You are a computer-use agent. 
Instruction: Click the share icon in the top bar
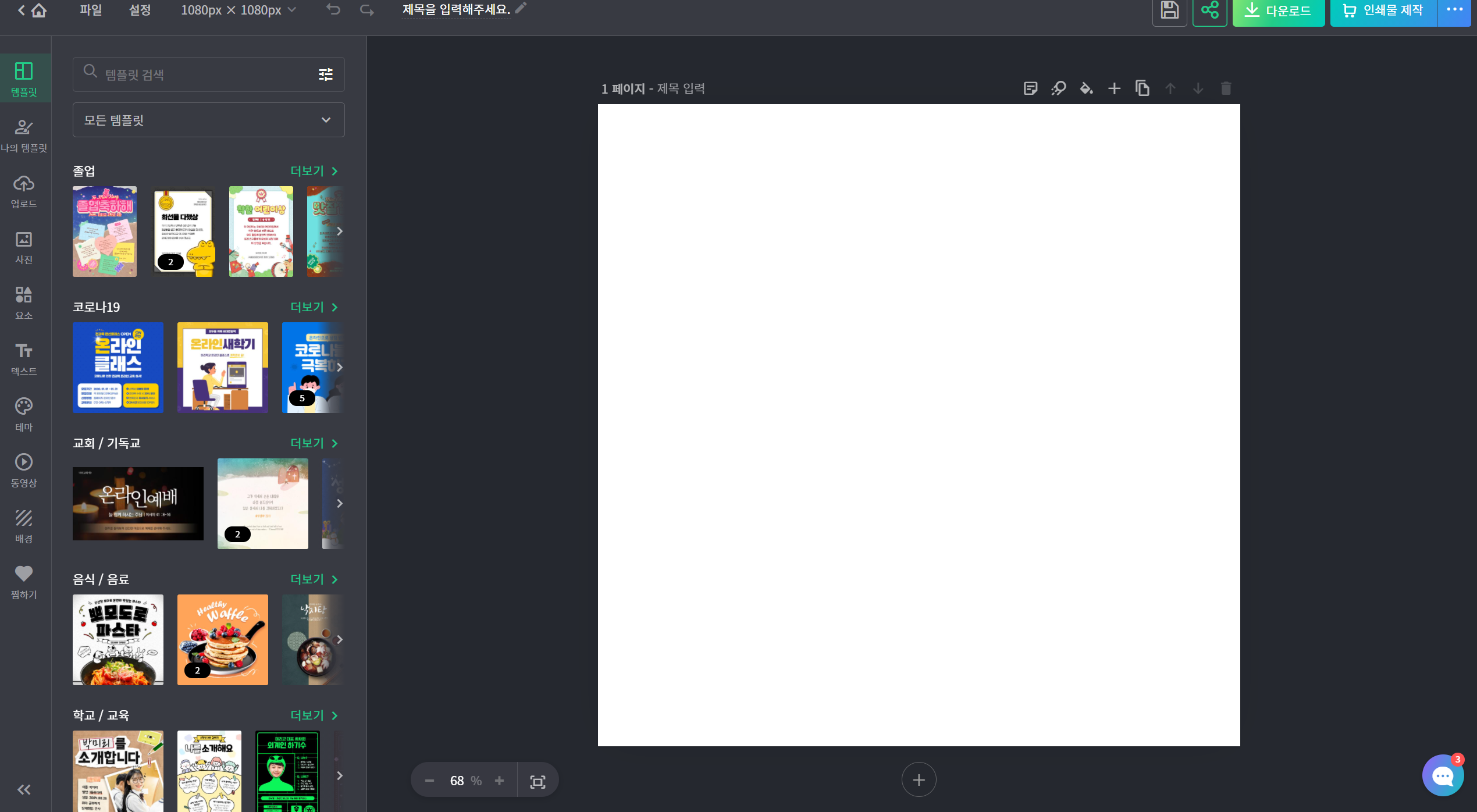pos(1209,10)
